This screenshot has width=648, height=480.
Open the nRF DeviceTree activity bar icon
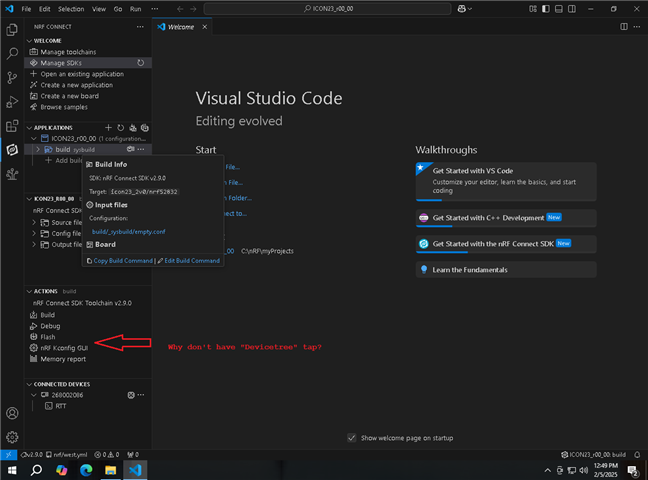[x=12, y=174]
